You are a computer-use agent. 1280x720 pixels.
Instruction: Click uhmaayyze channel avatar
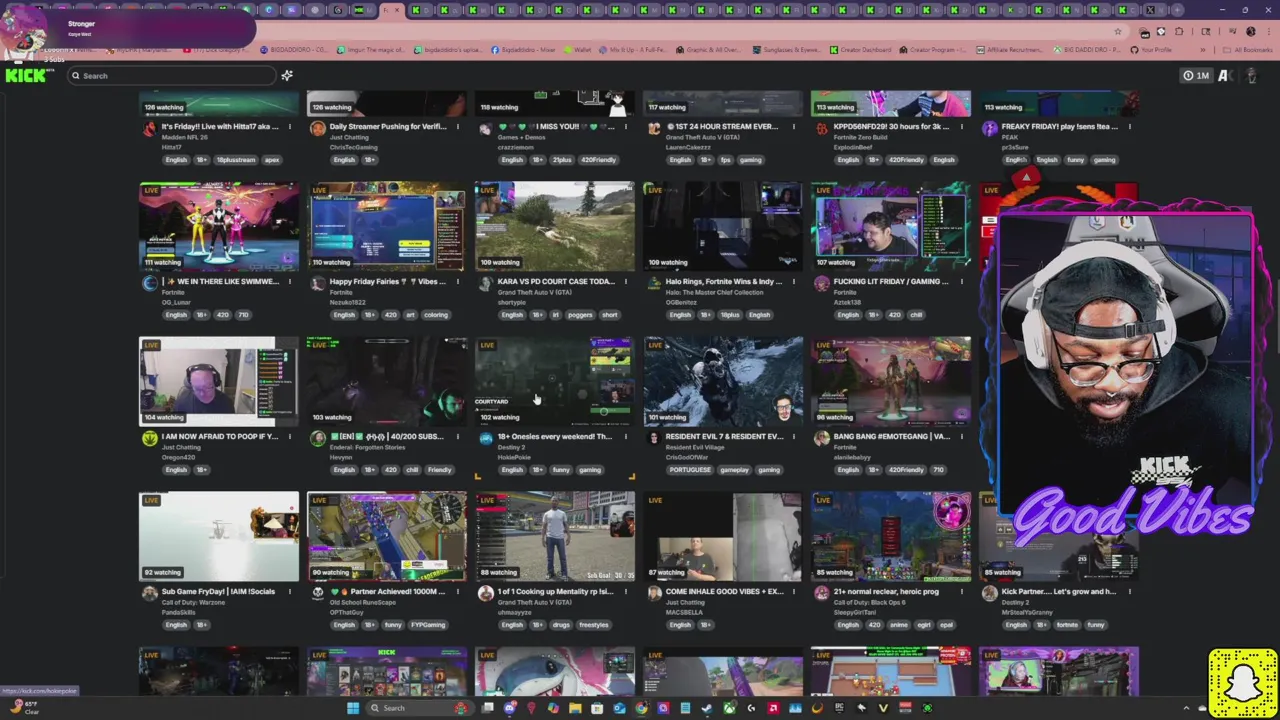pos(485,593)
